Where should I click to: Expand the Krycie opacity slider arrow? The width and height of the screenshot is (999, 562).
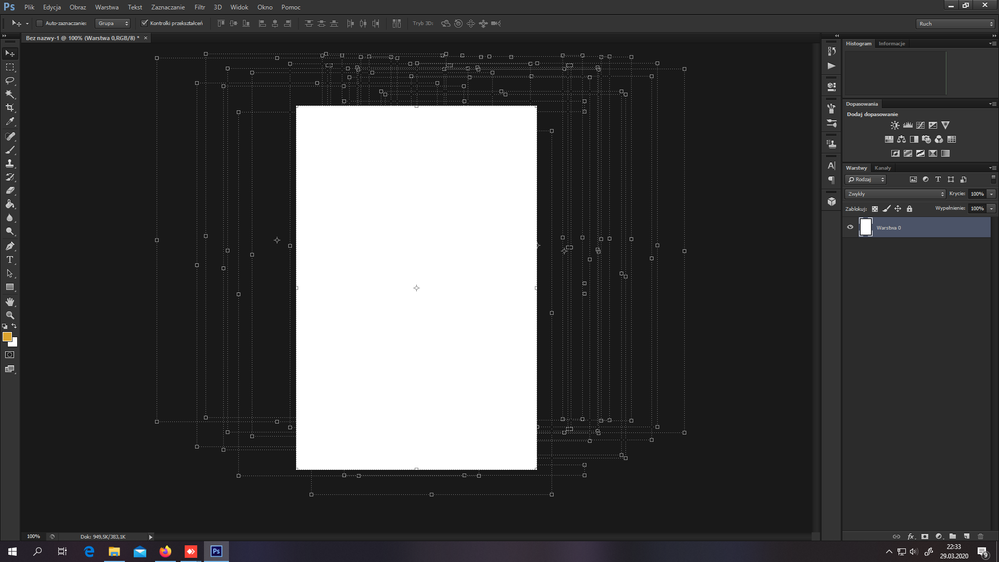991,194
